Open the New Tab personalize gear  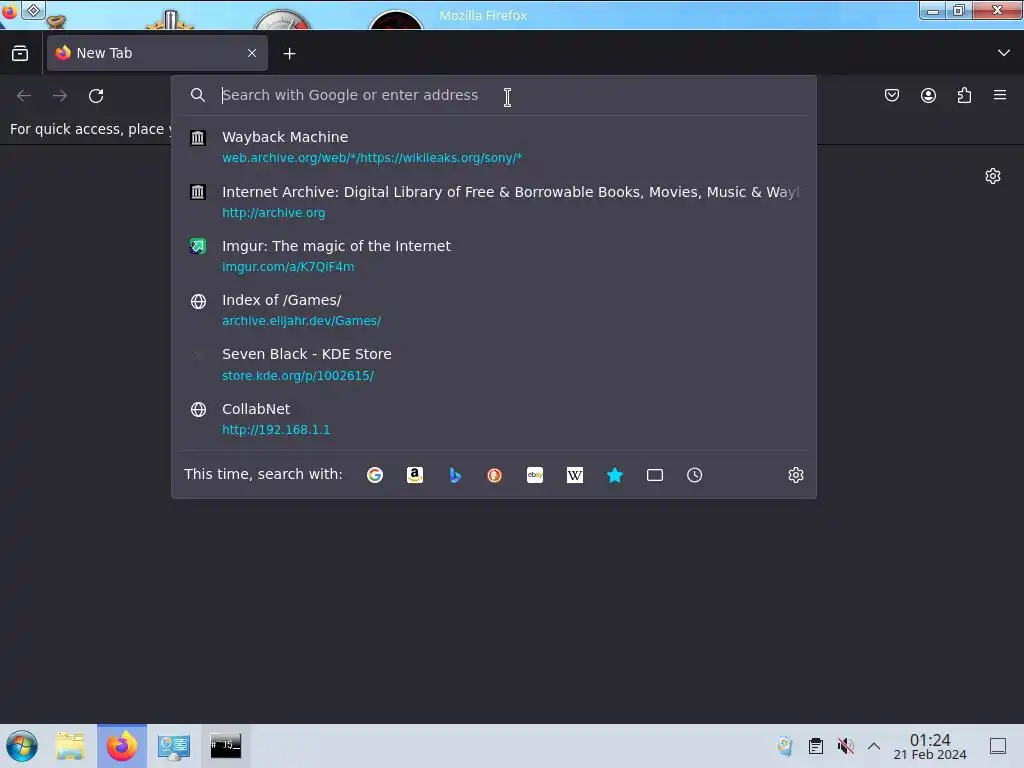993,176
